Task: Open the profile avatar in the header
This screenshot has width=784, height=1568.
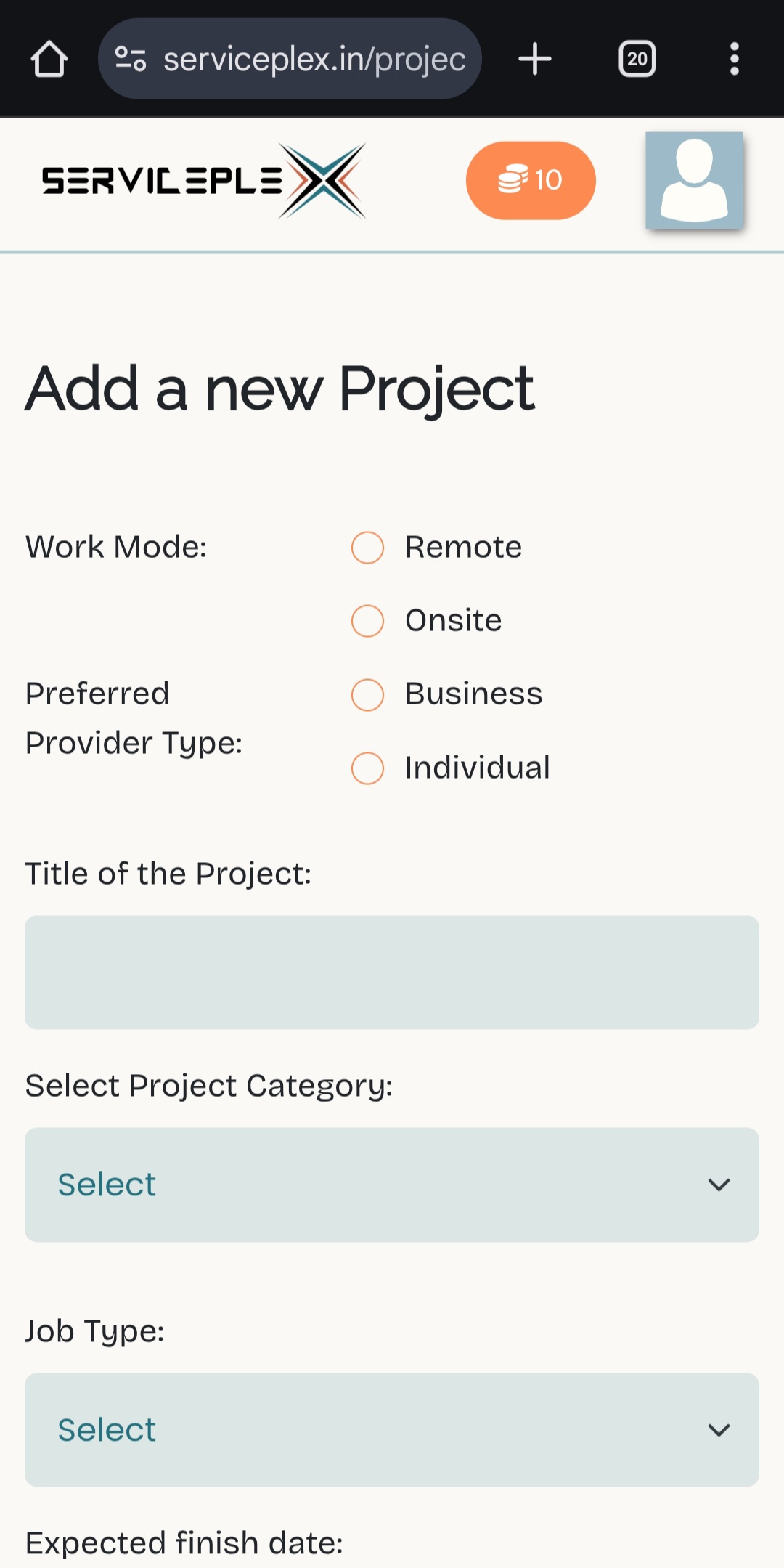Action: (x=693, y=181)
